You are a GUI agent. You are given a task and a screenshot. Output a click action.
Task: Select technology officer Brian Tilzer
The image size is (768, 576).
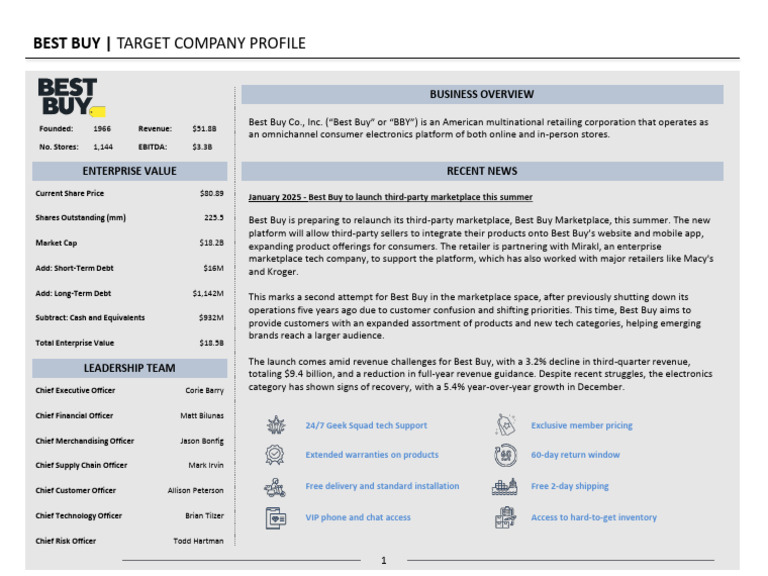pyautogui.click(x=204, y=516)
